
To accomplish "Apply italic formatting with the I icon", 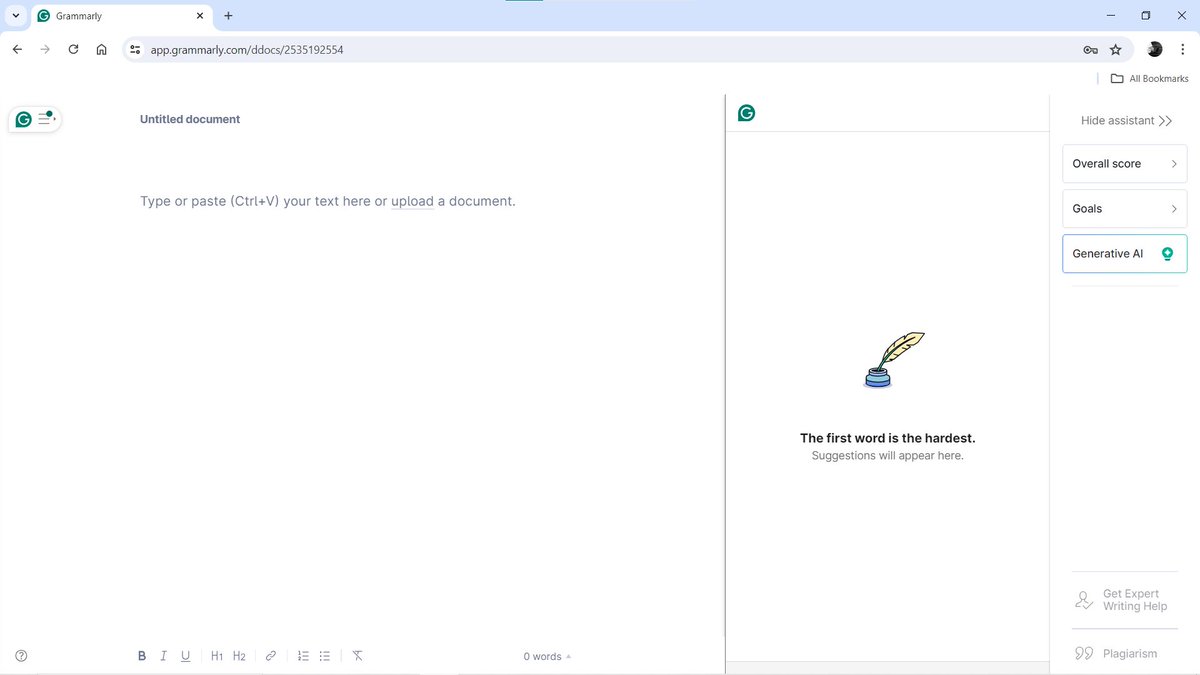I will (163, 656).
